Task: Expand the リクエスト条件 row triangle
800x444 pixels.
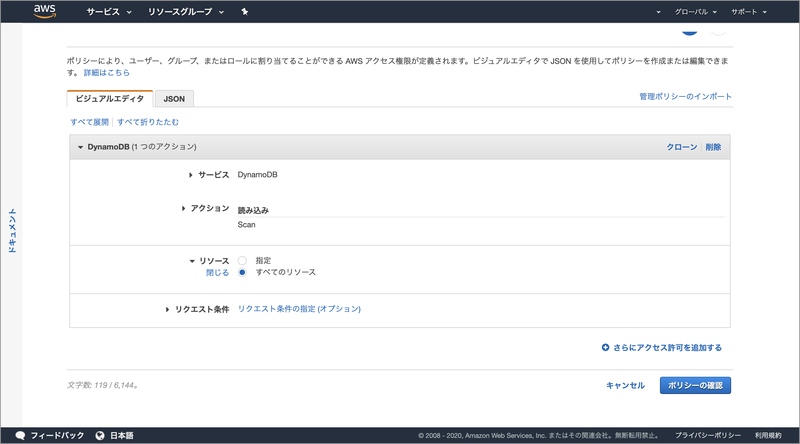Action: (167, 309)
